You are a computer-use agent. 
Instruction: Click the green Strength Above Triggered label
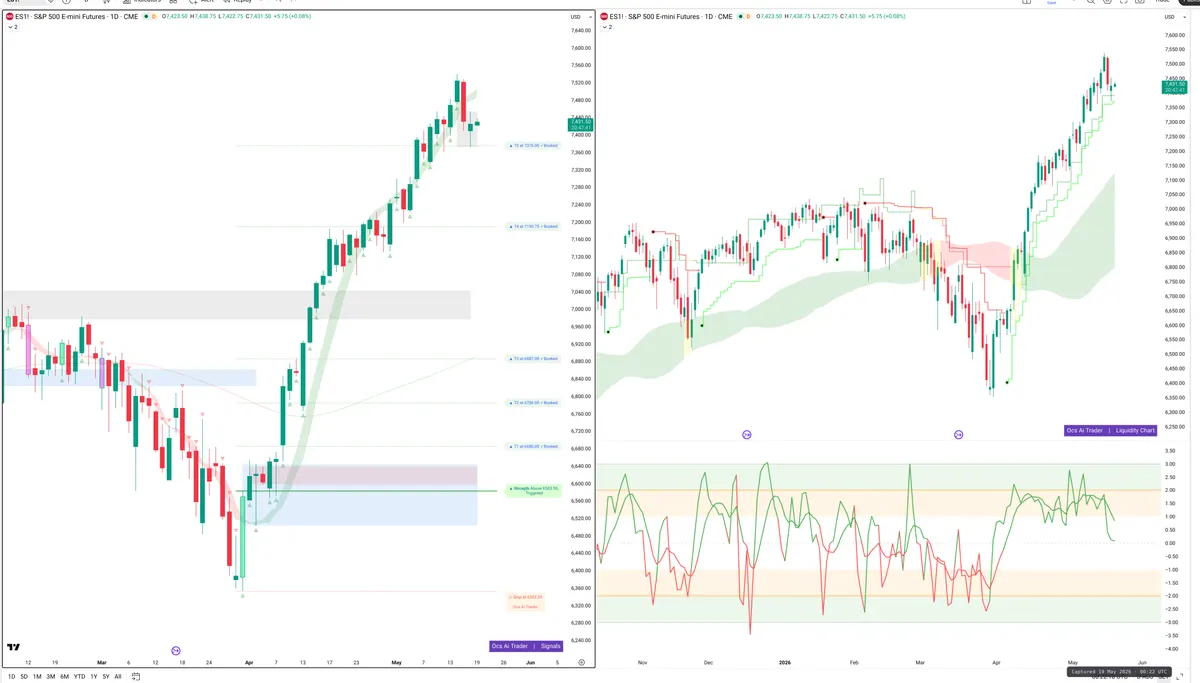[x=534, y=491]
